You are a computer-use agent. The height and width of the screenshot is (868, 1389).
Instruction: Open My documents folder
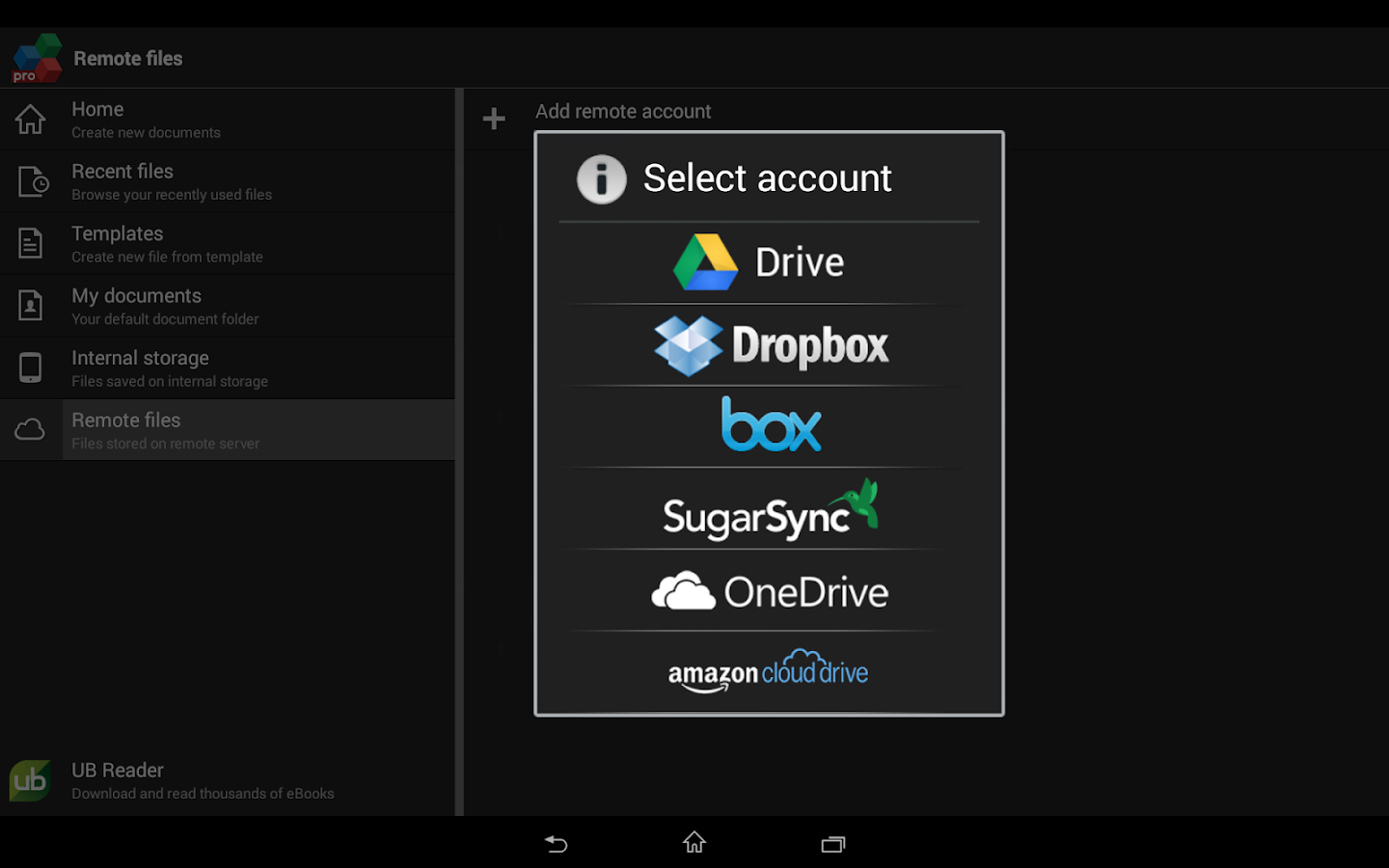(x=228, y=306)
